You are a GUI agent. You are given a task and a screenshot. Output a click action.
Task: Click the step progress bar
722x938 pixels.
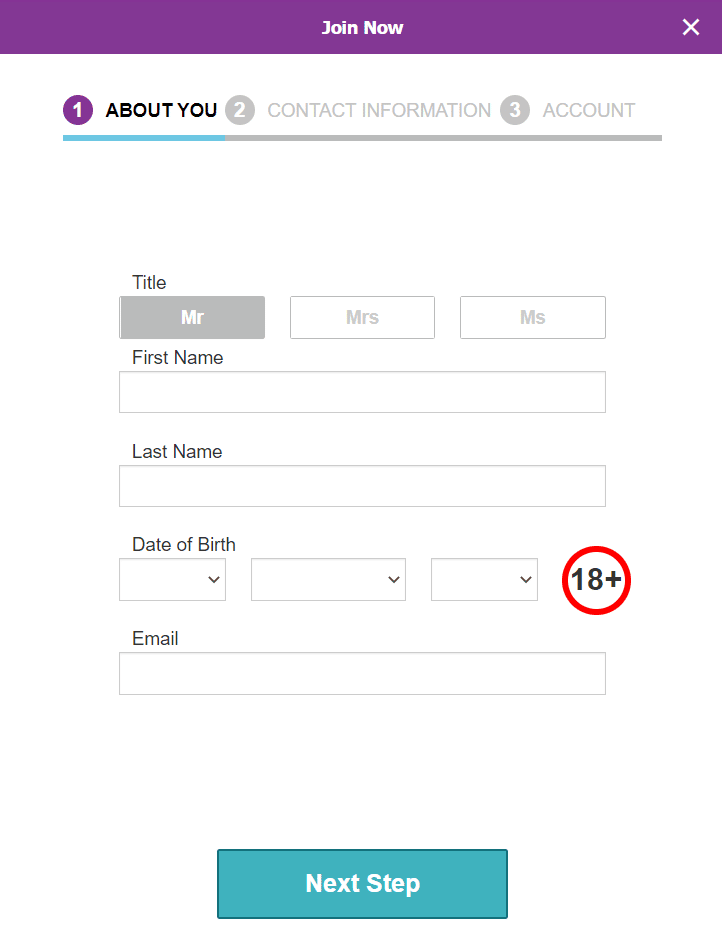click(362, 138)
